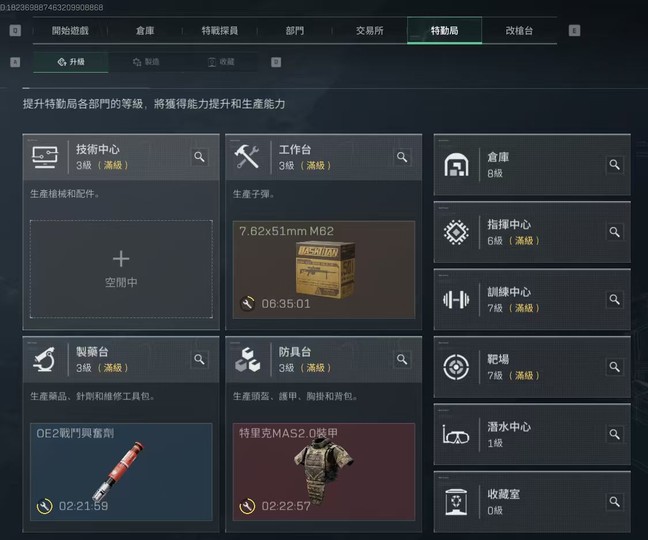Screen dimensions: 648x540
Task: Inspect 工作台 via its magnifier icon
Action: click(x=402, y=157)
